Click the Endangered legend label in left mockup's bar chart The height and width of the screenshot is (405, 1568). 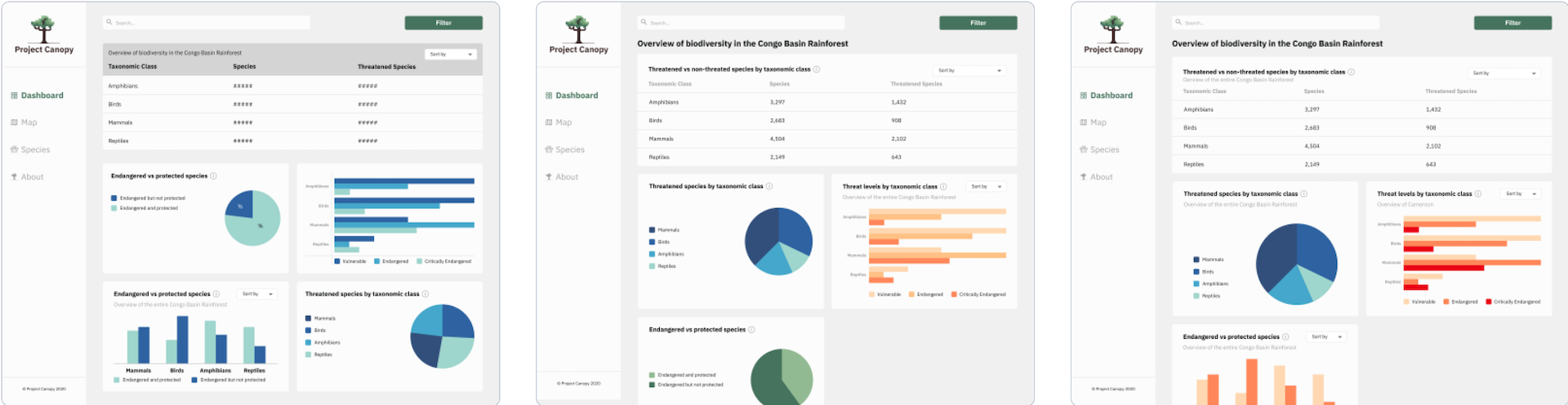coord(395,261)
